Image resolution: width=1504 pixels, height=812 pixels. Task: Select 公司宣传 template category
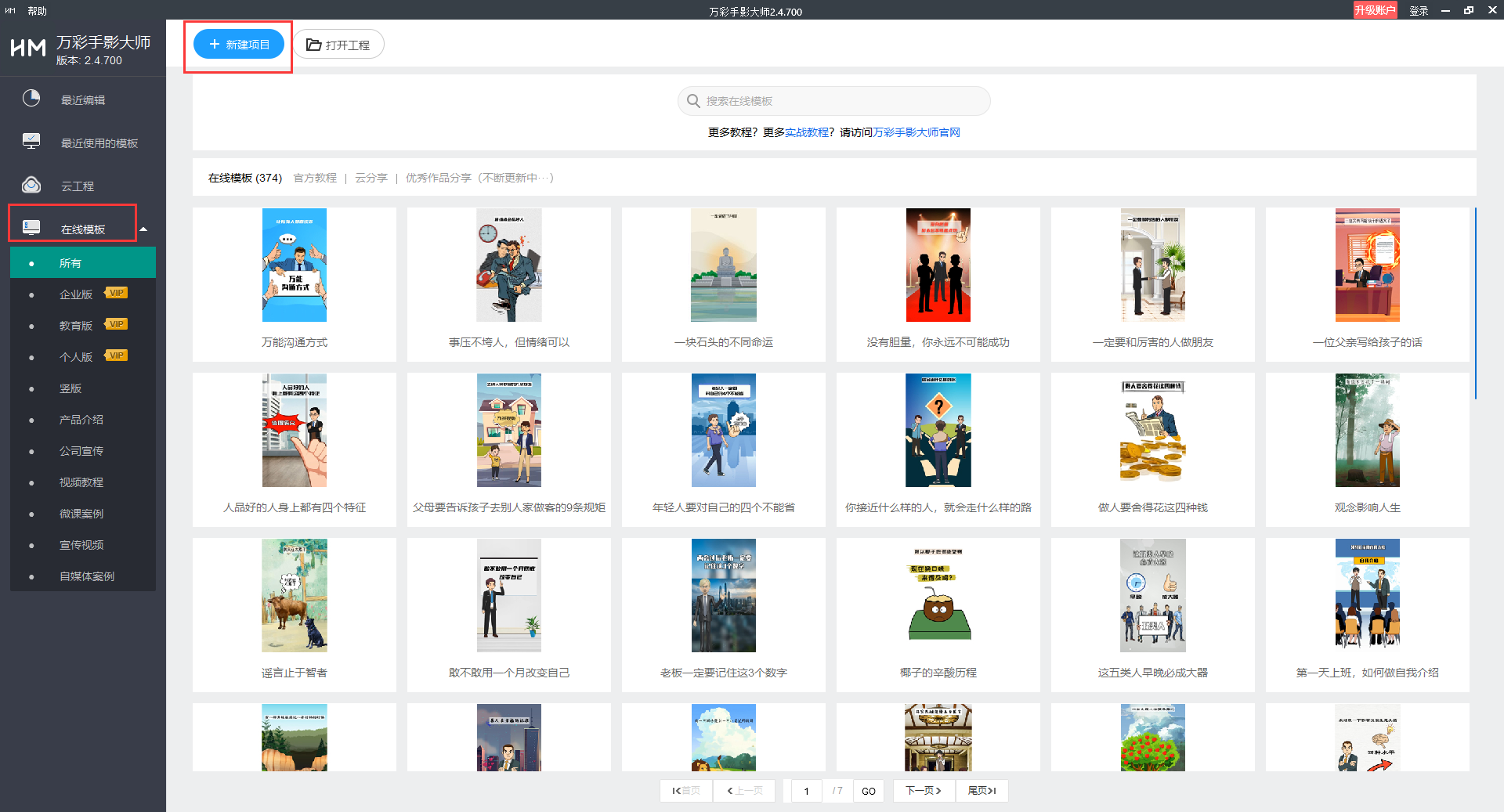83,451
